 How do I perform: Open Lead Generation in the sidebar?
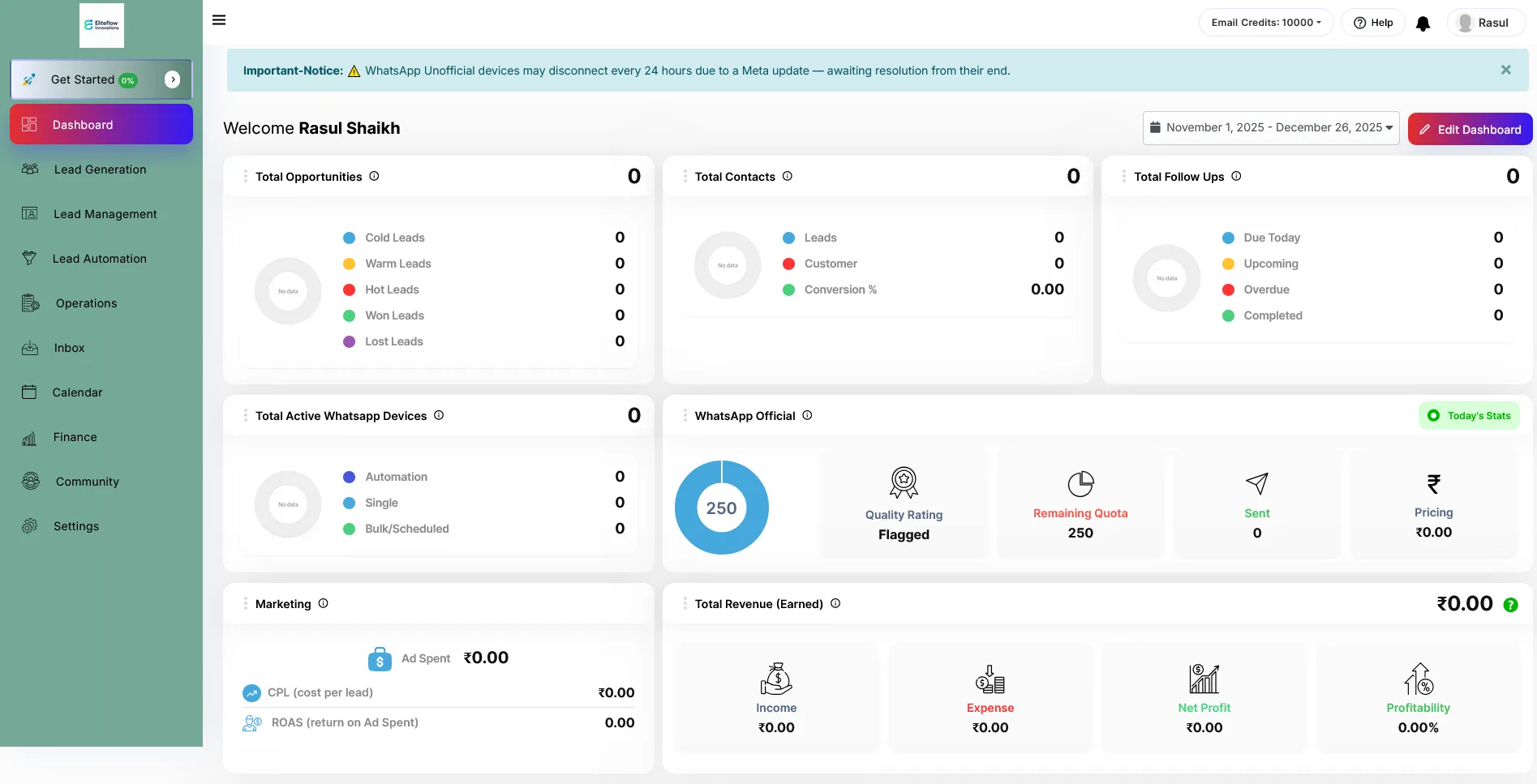point(100,169)
